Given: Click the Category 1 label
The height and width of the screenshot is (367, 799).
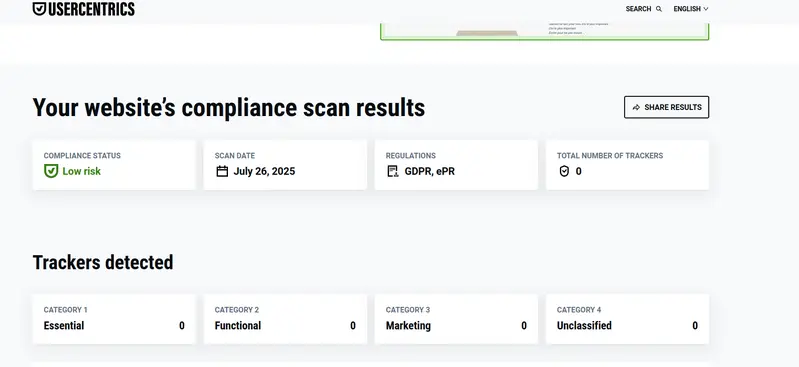Looking at the screenshot, I should [65, 309].
